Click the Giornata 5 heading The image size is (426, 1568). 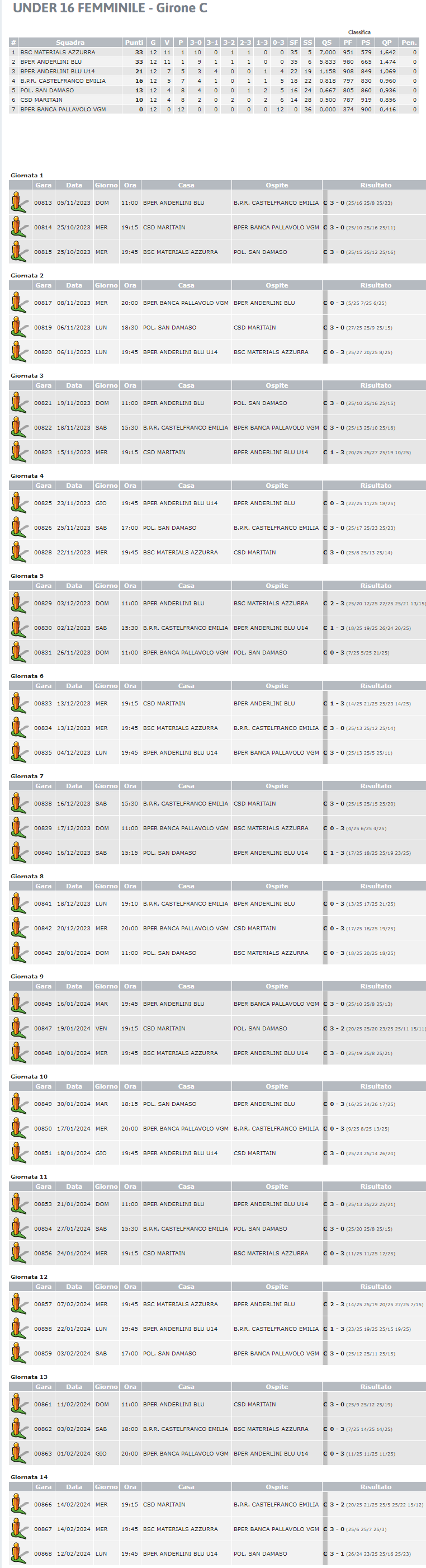click(27, 576)
